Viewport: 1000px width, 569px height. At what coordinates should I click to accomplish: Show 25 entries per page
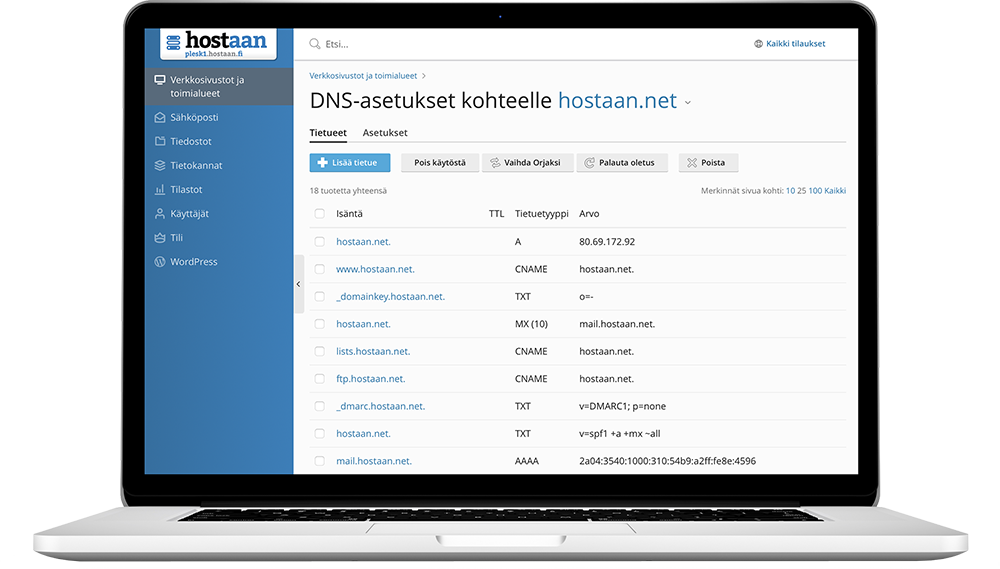coord(802,191)
